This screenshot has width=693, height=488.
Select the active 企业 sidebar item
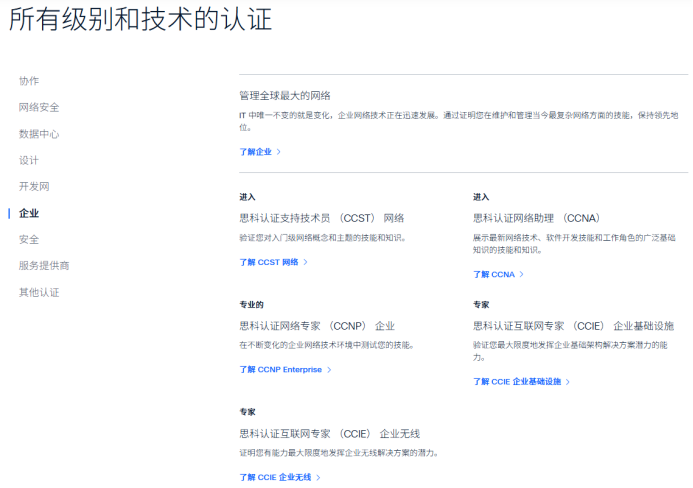[29, 213]
